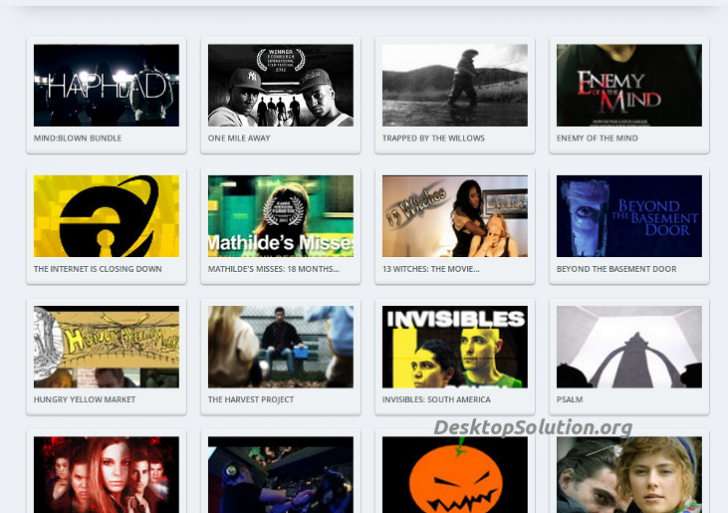The width and height of the screenshot is (728, 513).
Task: Click INVISIBLES: SOUTH AMERICA title
Action: pos(436,400)
